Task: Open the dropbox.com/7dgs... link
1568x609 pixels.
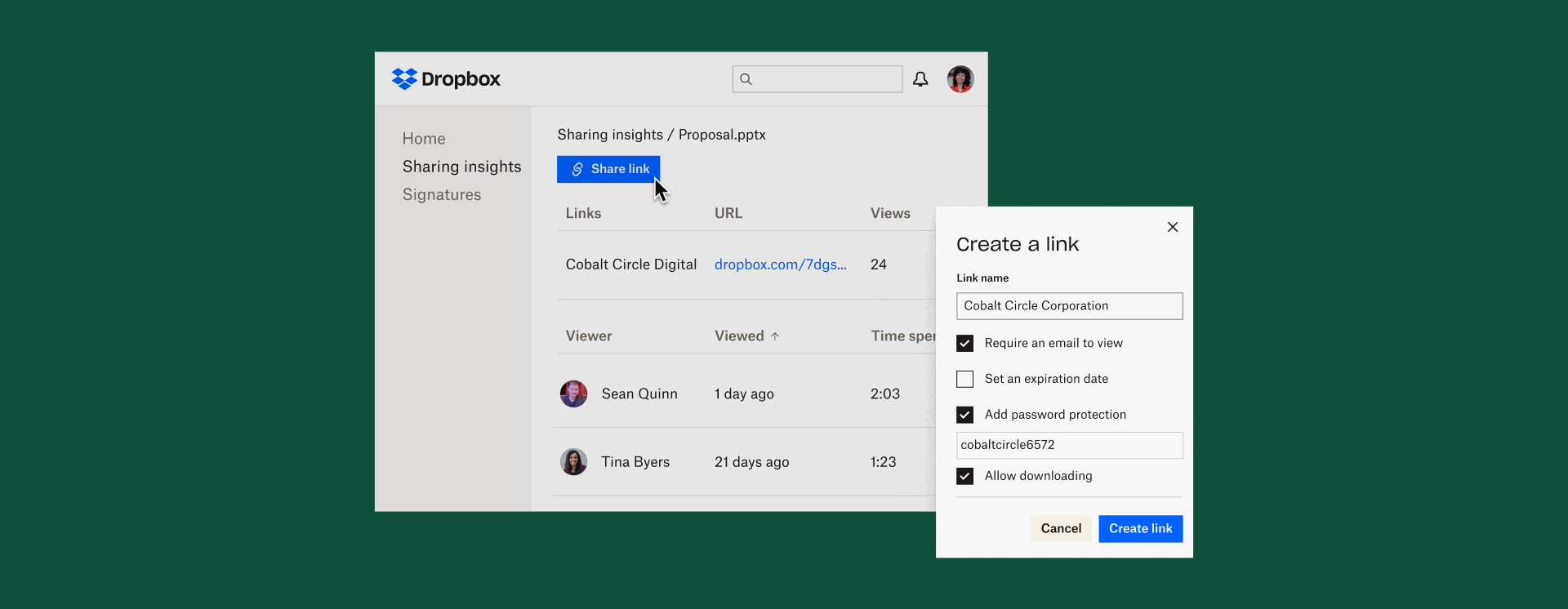Action: (x=781, y=264)
